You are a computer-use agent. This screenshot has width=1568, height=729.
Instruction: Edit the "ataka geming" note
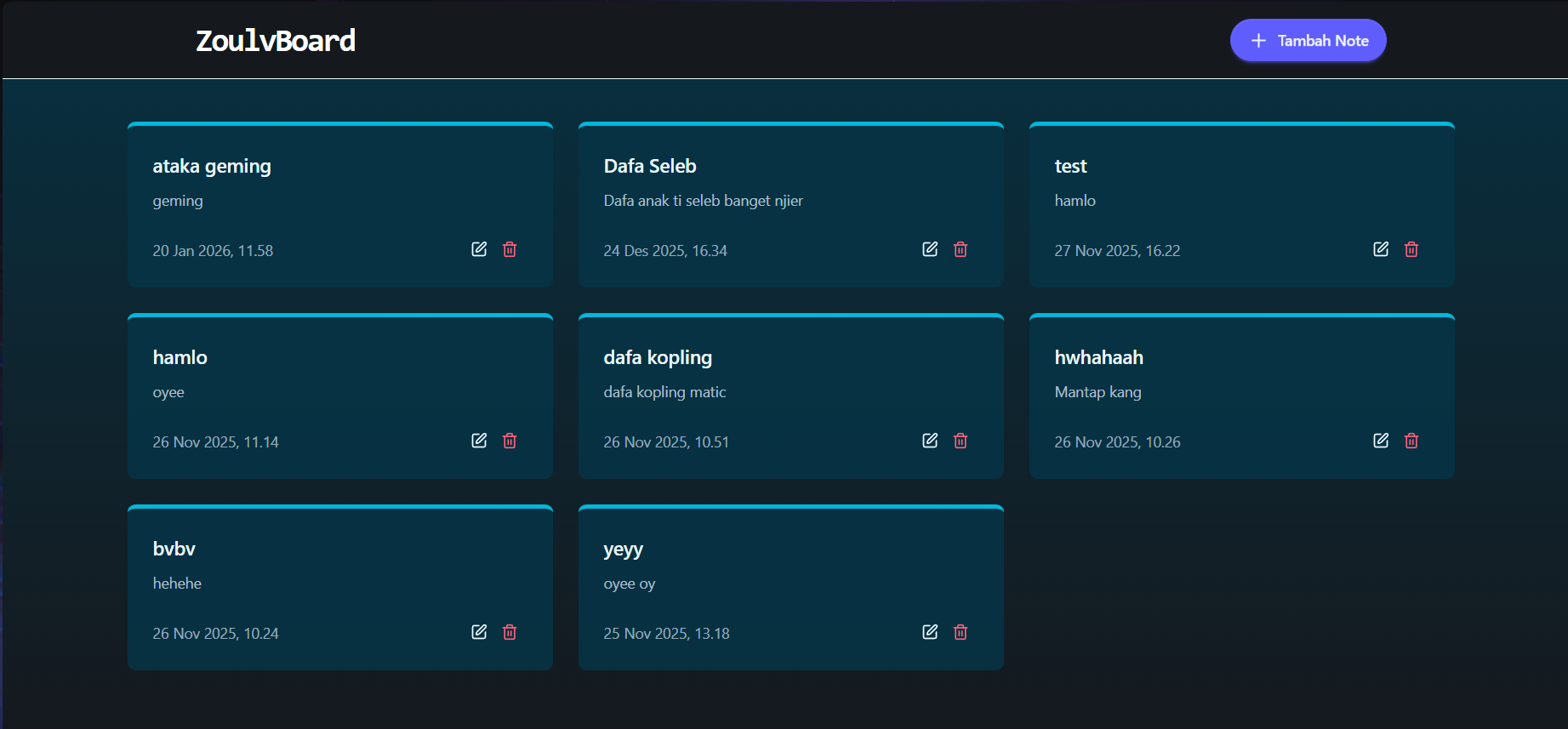click(479, 249)
